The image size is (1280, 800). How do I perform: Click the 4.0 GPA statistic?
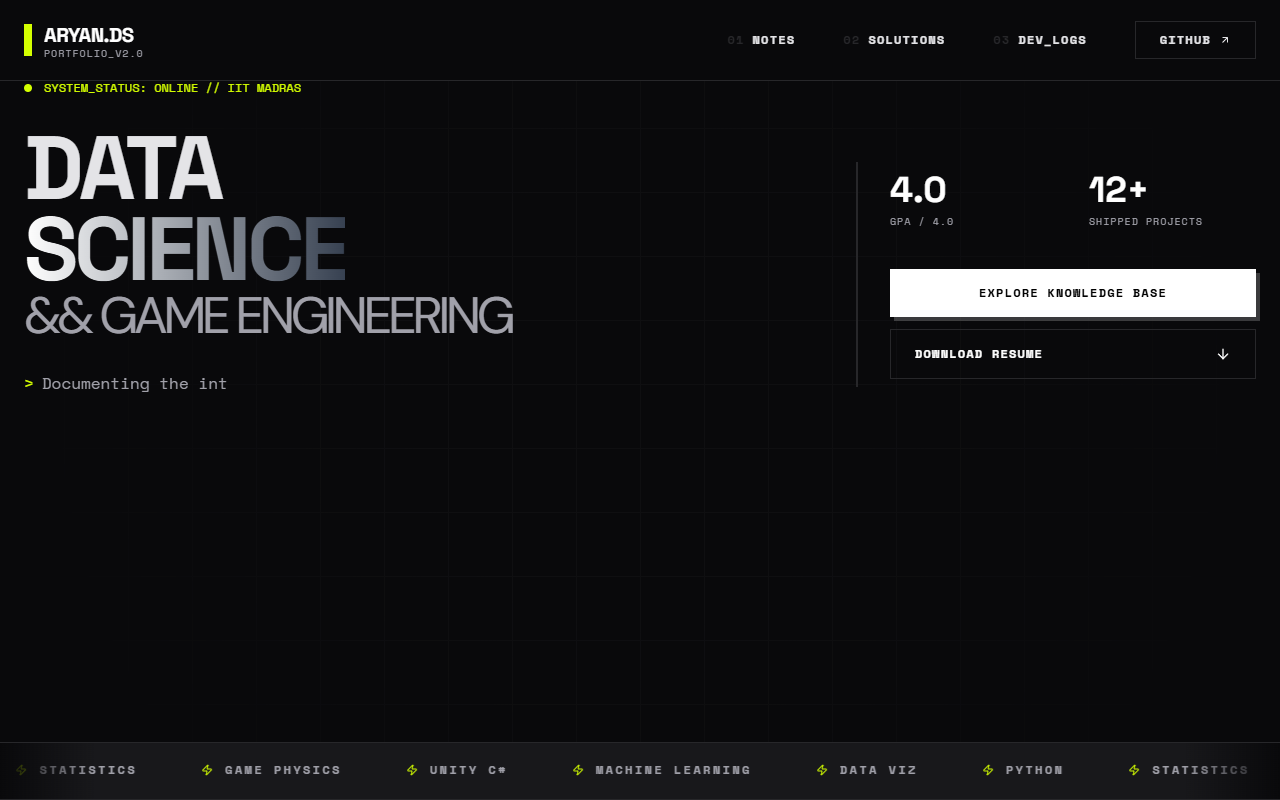[918, 190]
